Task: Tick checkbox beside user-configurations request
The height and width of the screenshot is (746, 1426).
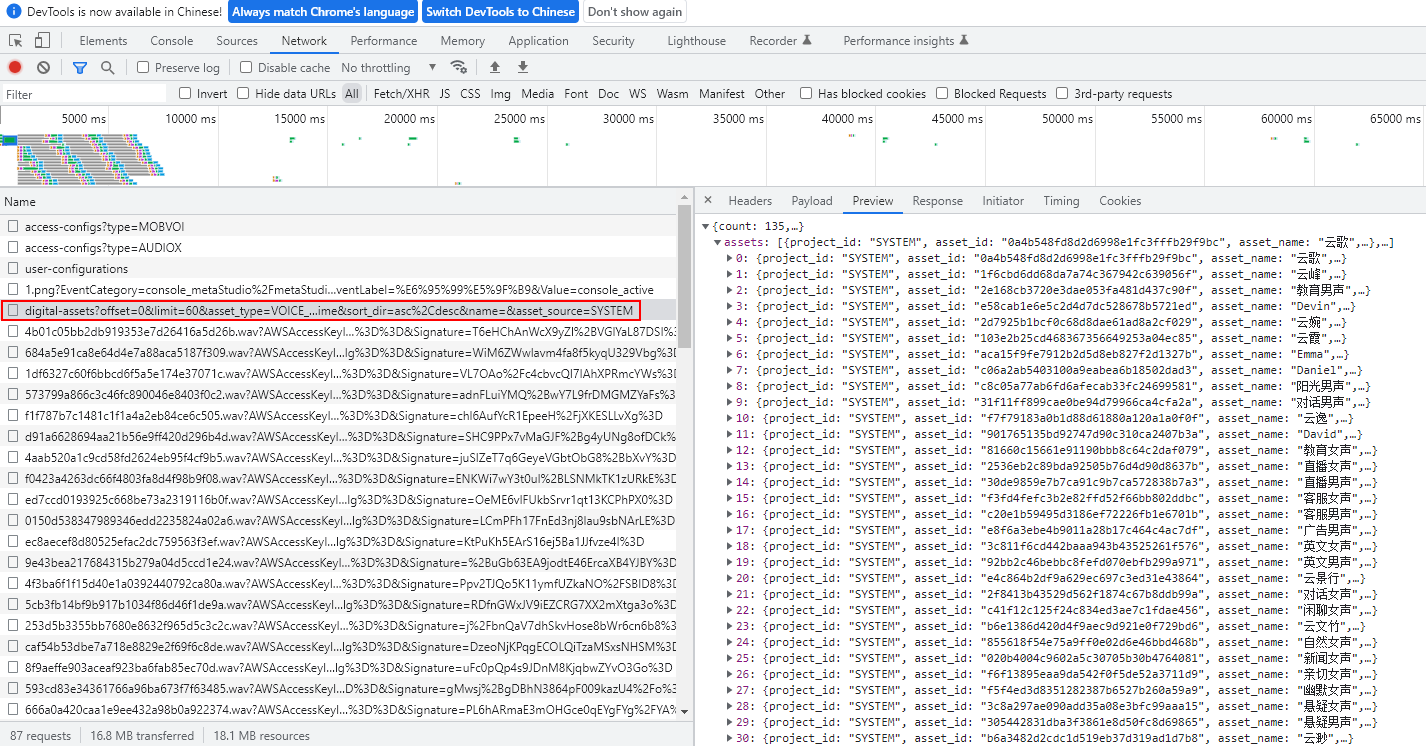Action: pos(13,269)
